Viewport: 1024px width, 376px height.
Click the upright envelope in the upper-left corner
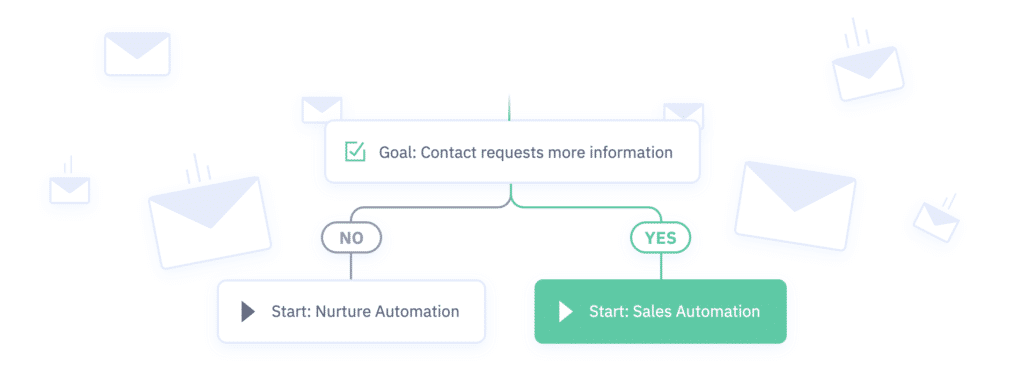tap(137, 54)
